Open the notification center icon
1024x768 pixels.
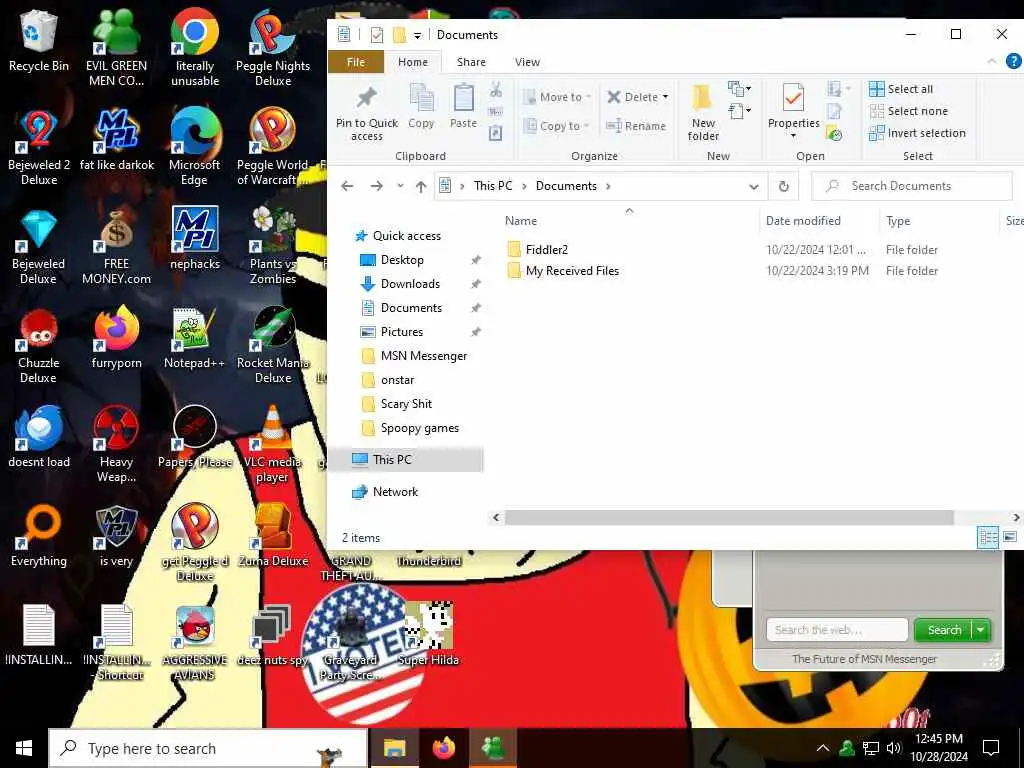[991, 748]
